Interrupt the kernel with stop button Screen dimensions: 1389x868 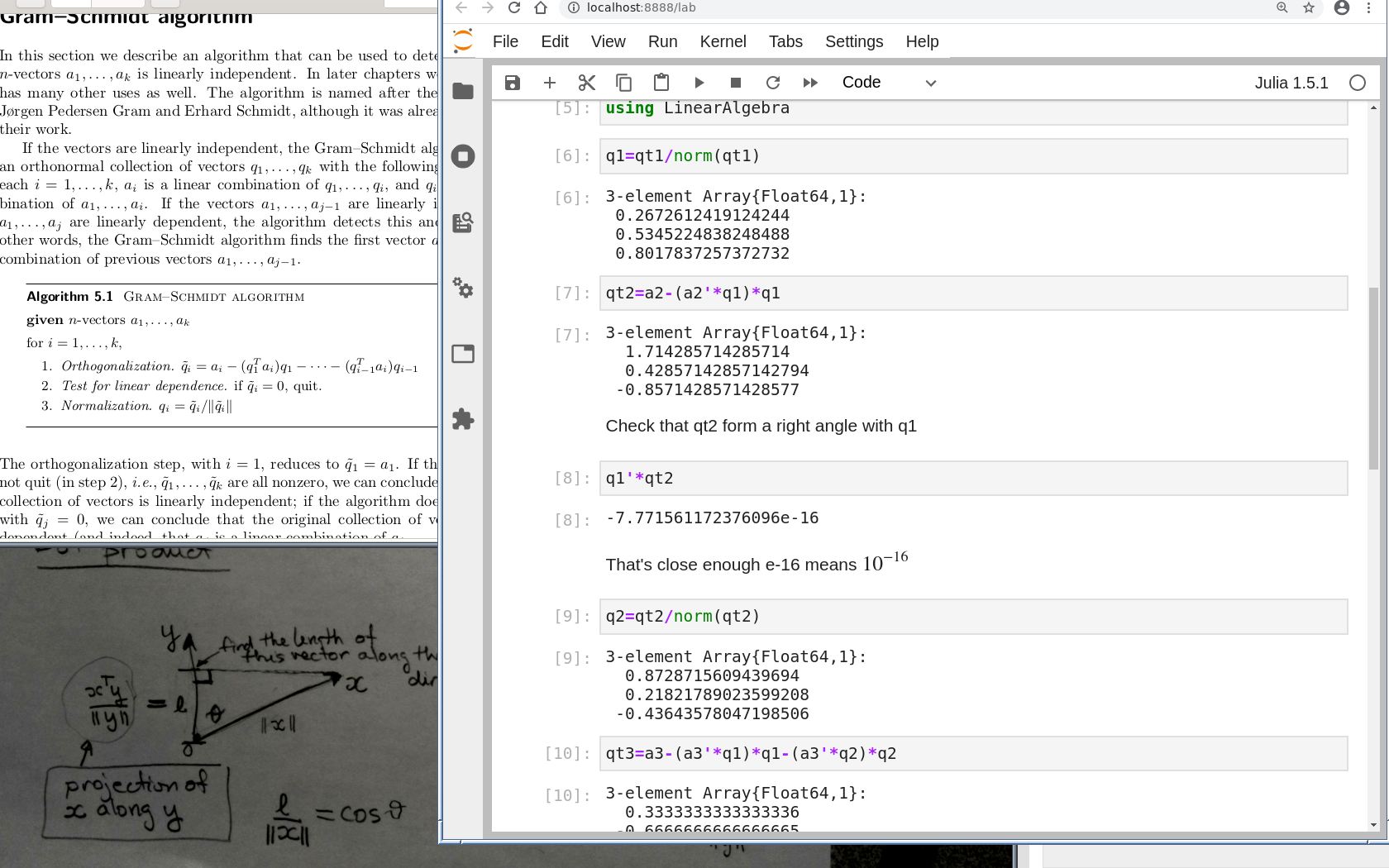coord(736,83)
